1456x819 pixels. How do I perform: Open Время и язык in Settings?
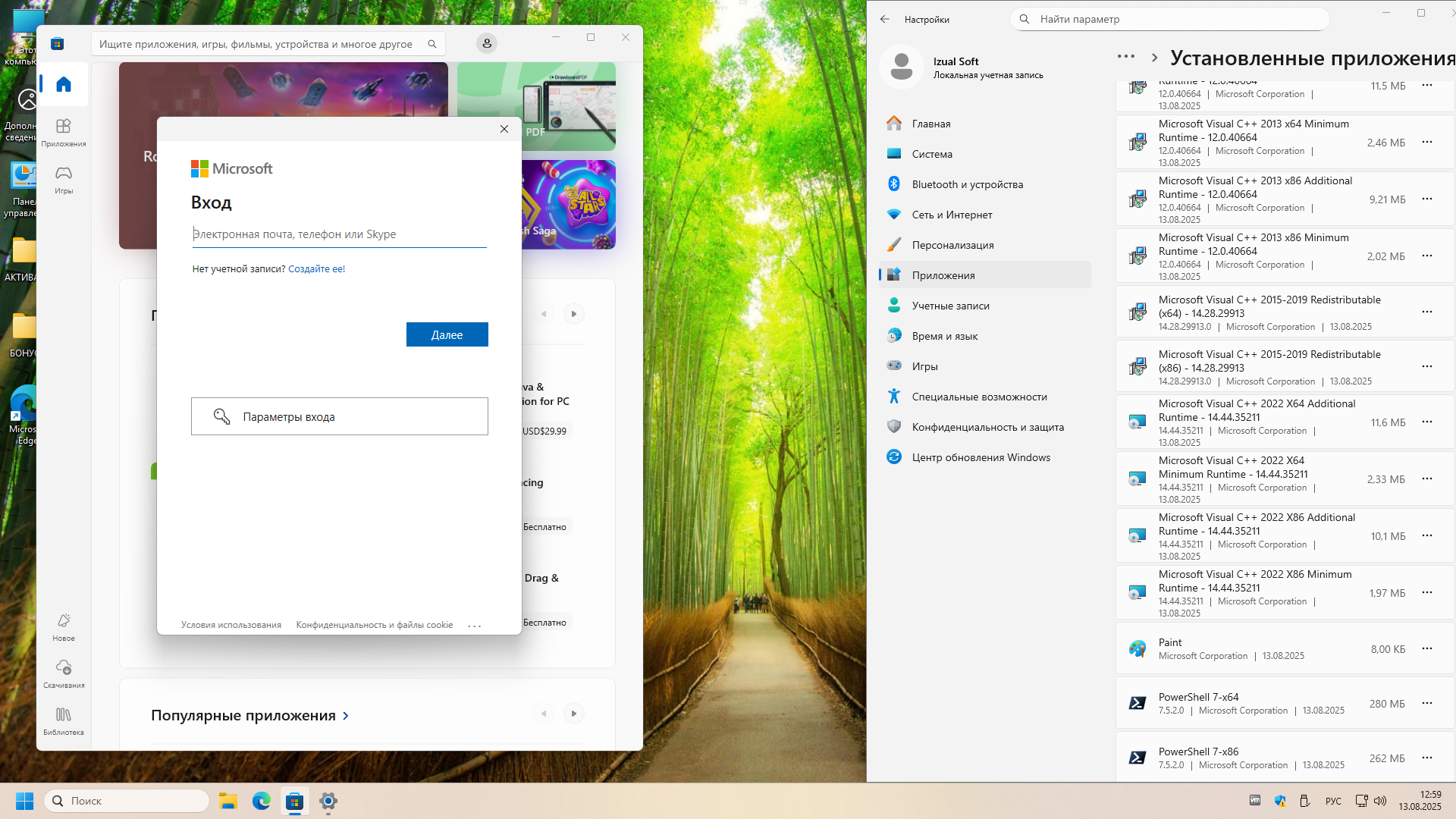point(984,336)
